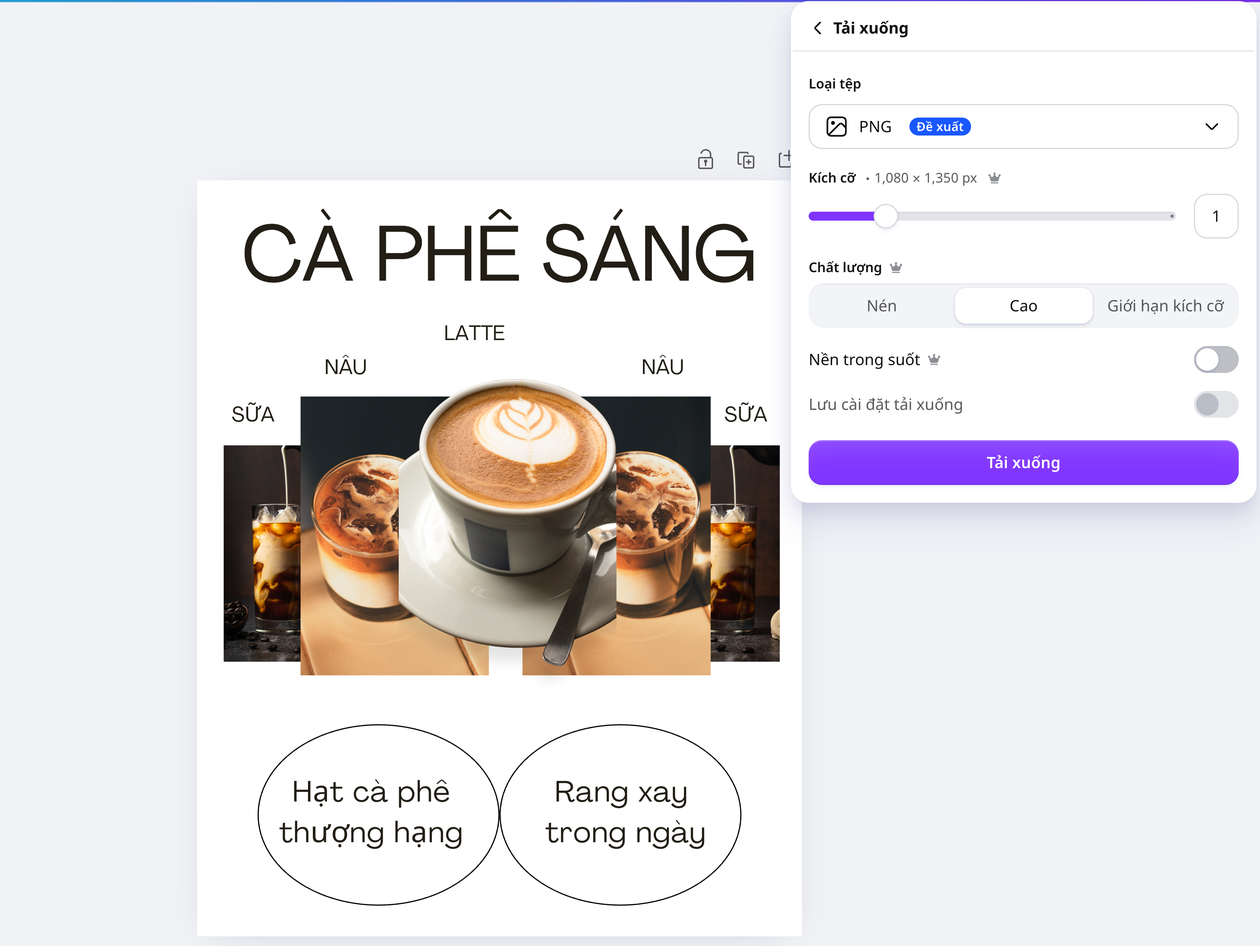Click the Nền trong suốt label

864,360
